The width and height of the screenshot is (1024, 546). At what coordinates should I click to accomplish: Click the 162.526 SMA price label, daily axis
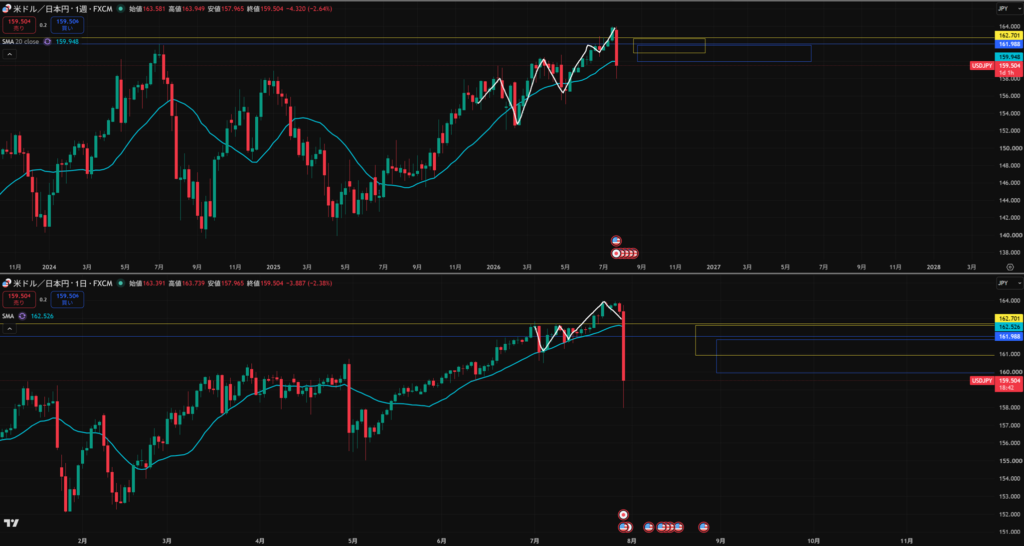tap(1009, 326)
